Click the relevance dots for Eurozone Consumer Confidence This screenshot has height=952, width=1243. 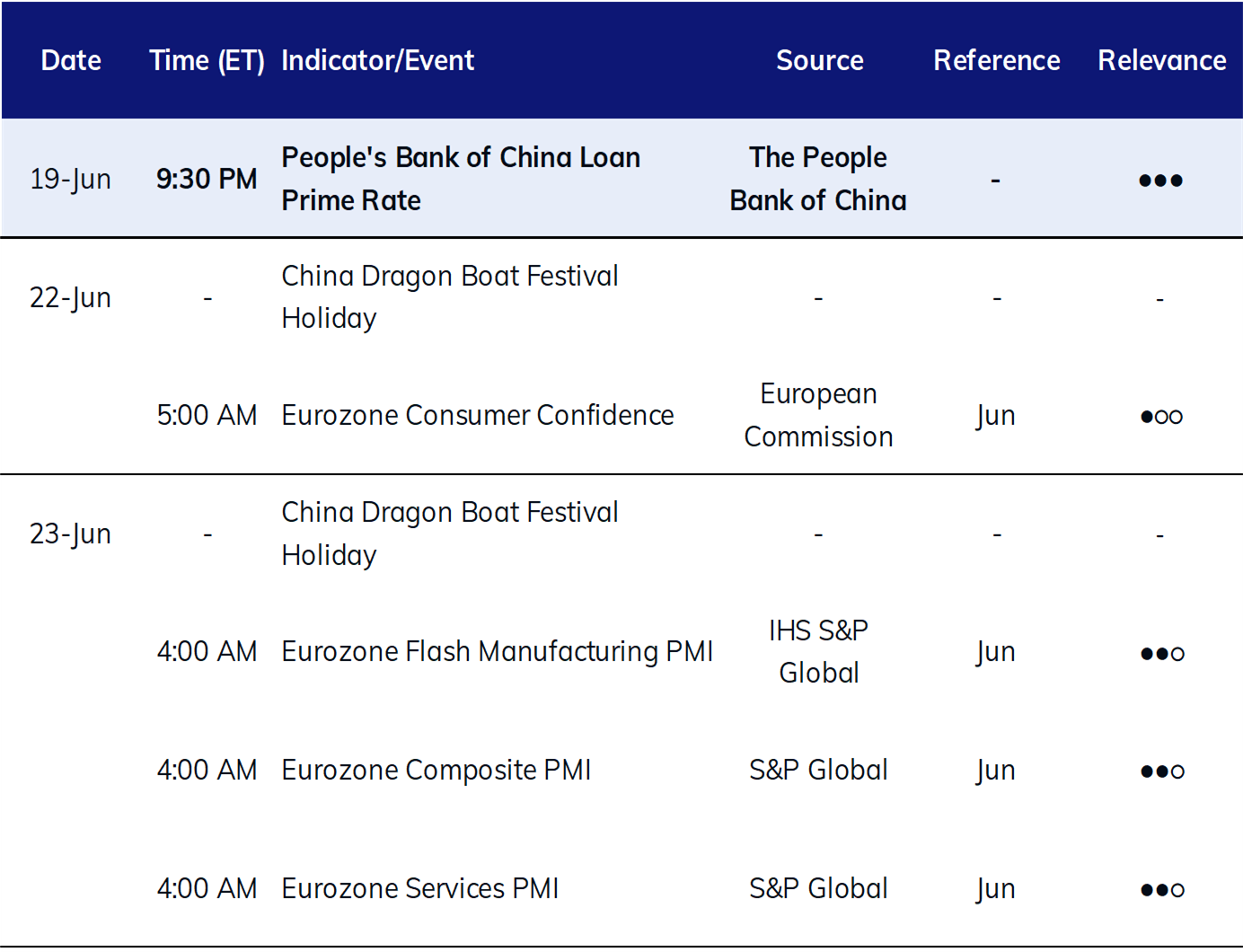[x=1161, y=417]
